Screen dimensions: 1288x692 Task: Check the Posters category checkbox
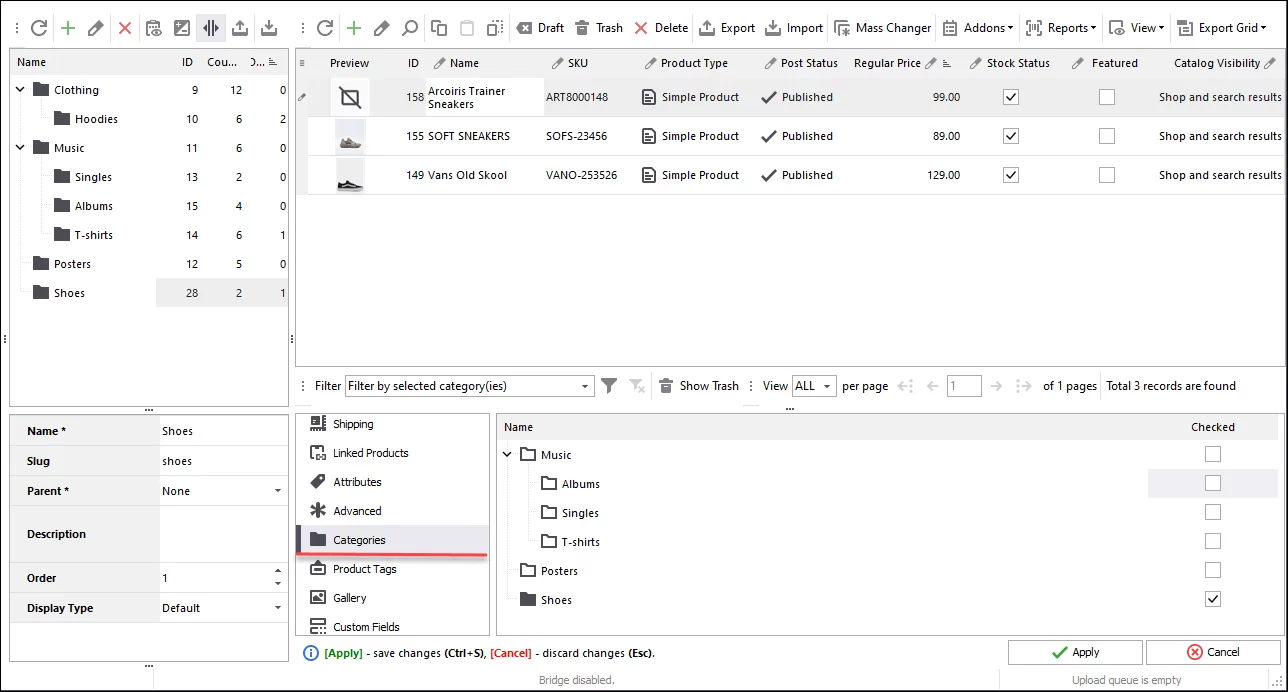click(x=1213, y=570)
